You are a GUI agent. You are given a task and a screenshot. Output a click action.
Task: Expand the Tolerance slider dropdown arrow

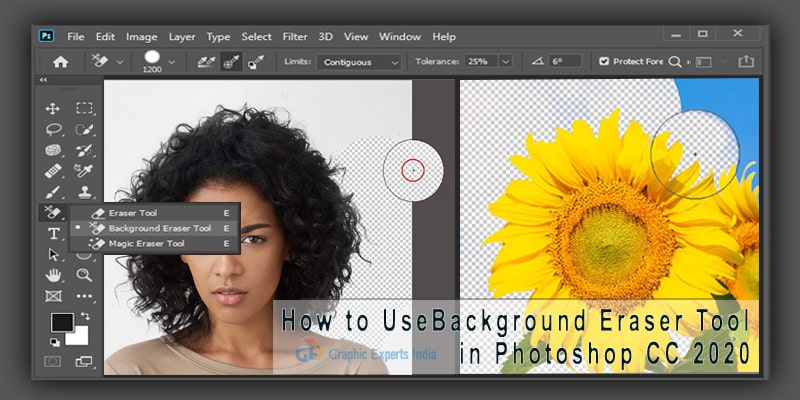506,62
